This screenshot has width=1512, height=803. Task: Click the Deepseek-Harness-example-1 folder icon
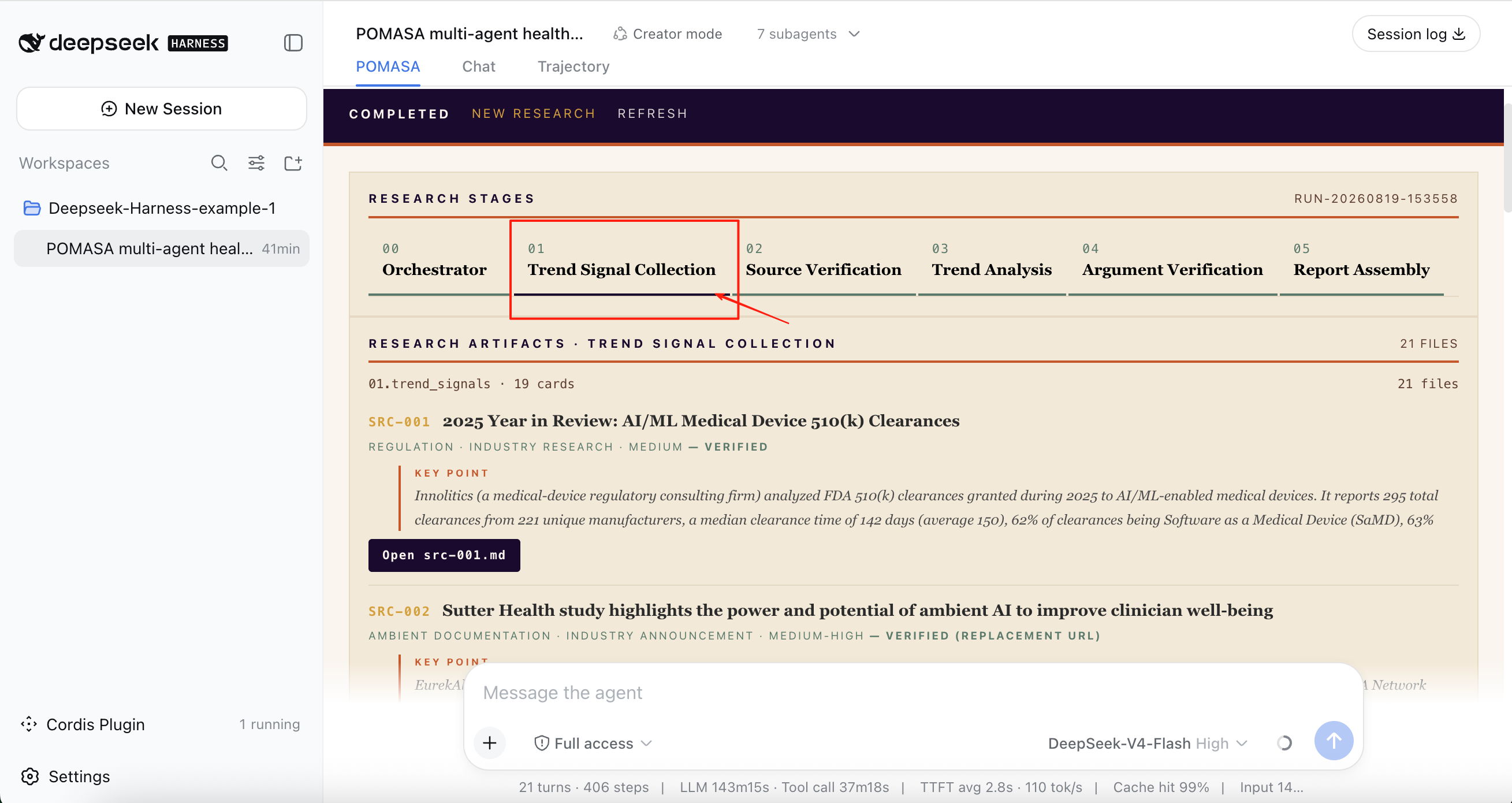[32, 208]
